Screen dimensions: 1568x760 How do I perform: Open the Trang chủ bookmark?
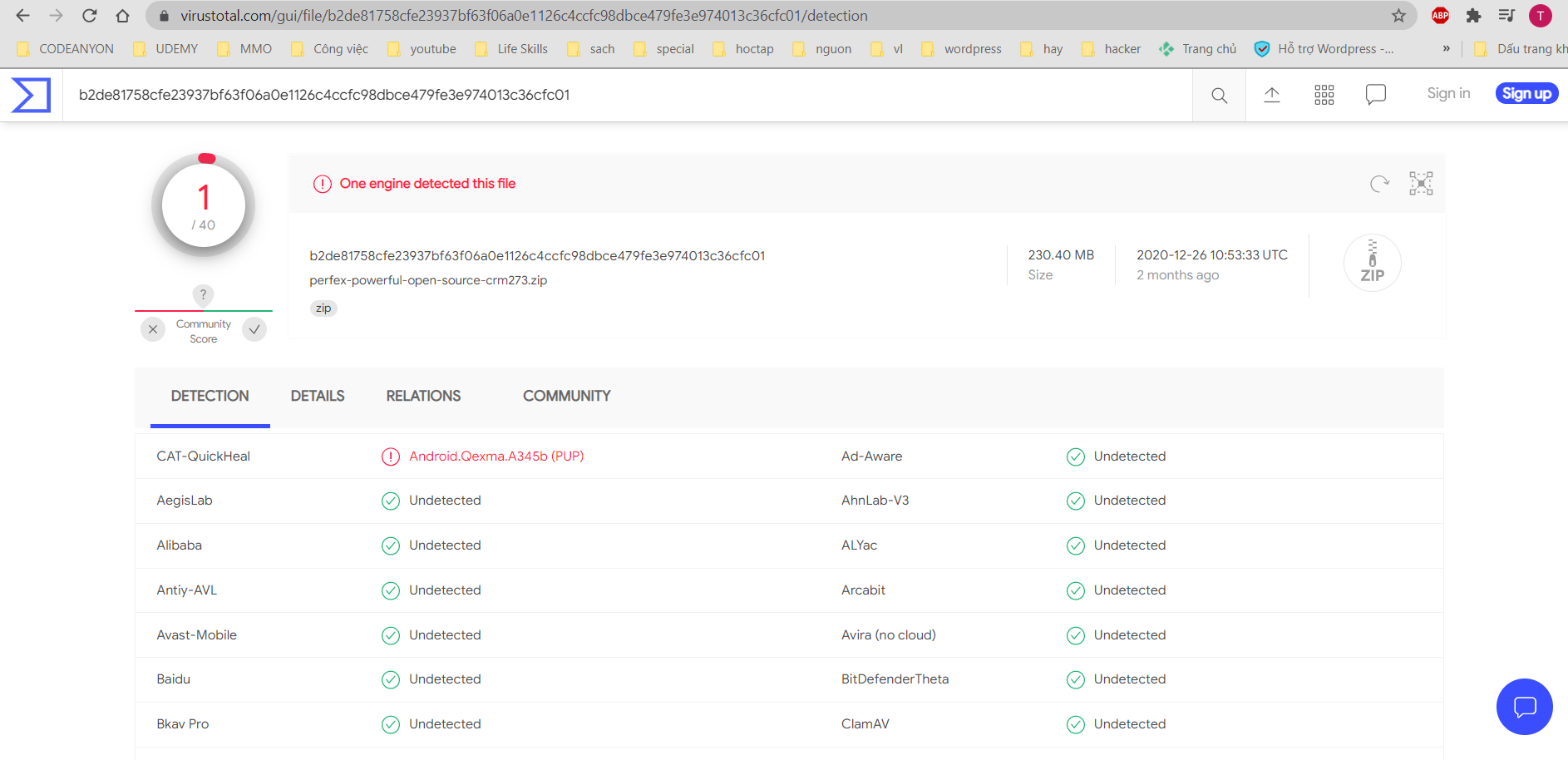tap(1198, 49)
